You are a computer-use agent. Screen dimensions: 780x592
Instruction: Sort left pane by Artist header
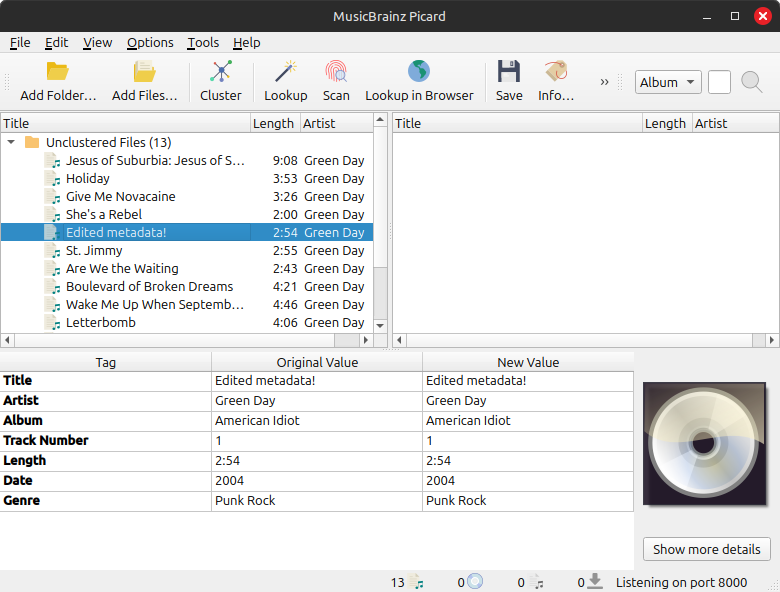[x=337, y=123]
